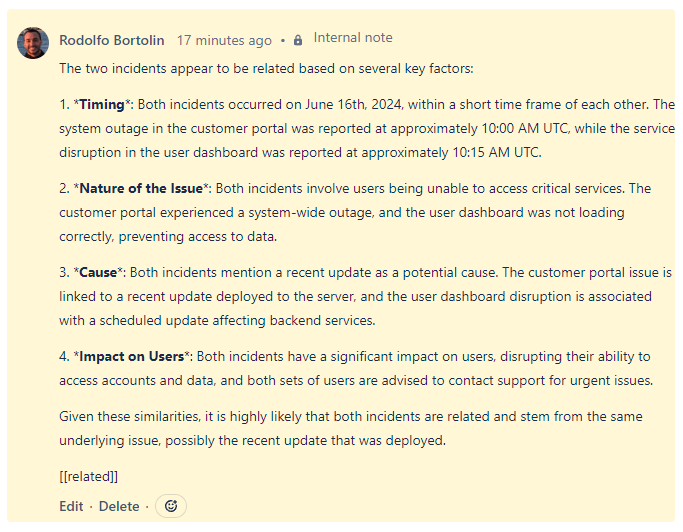Edit this internal note

tap(71, 506)
